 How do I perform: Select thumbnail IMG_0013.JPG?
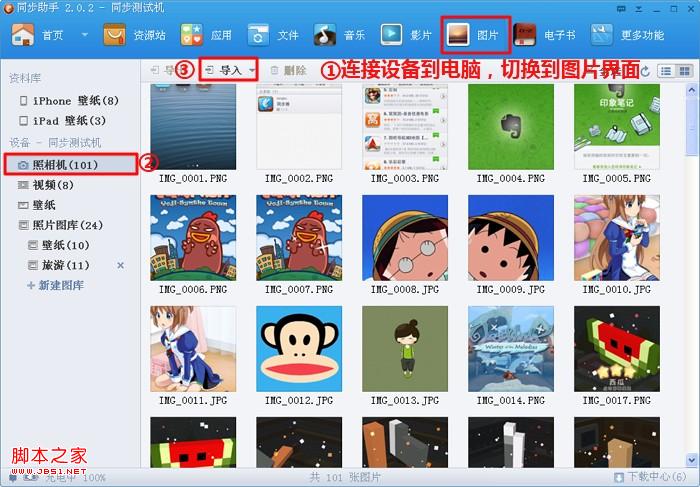point(405,349)
